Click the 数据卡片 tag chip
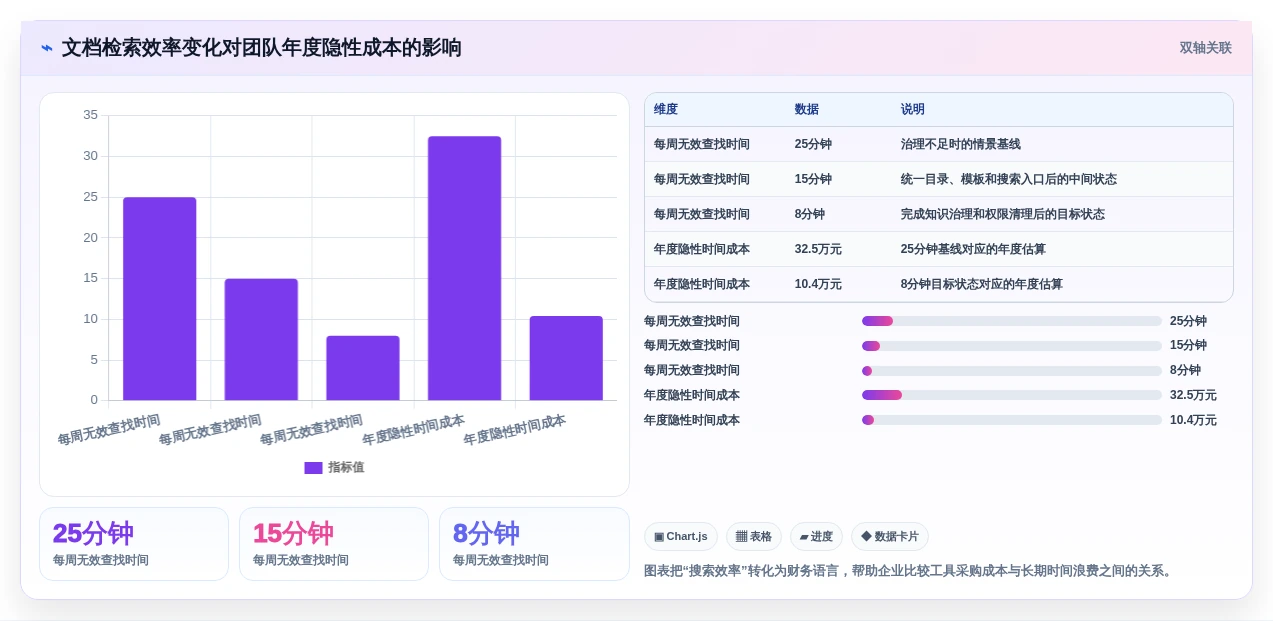 click(x=890, y=537)
